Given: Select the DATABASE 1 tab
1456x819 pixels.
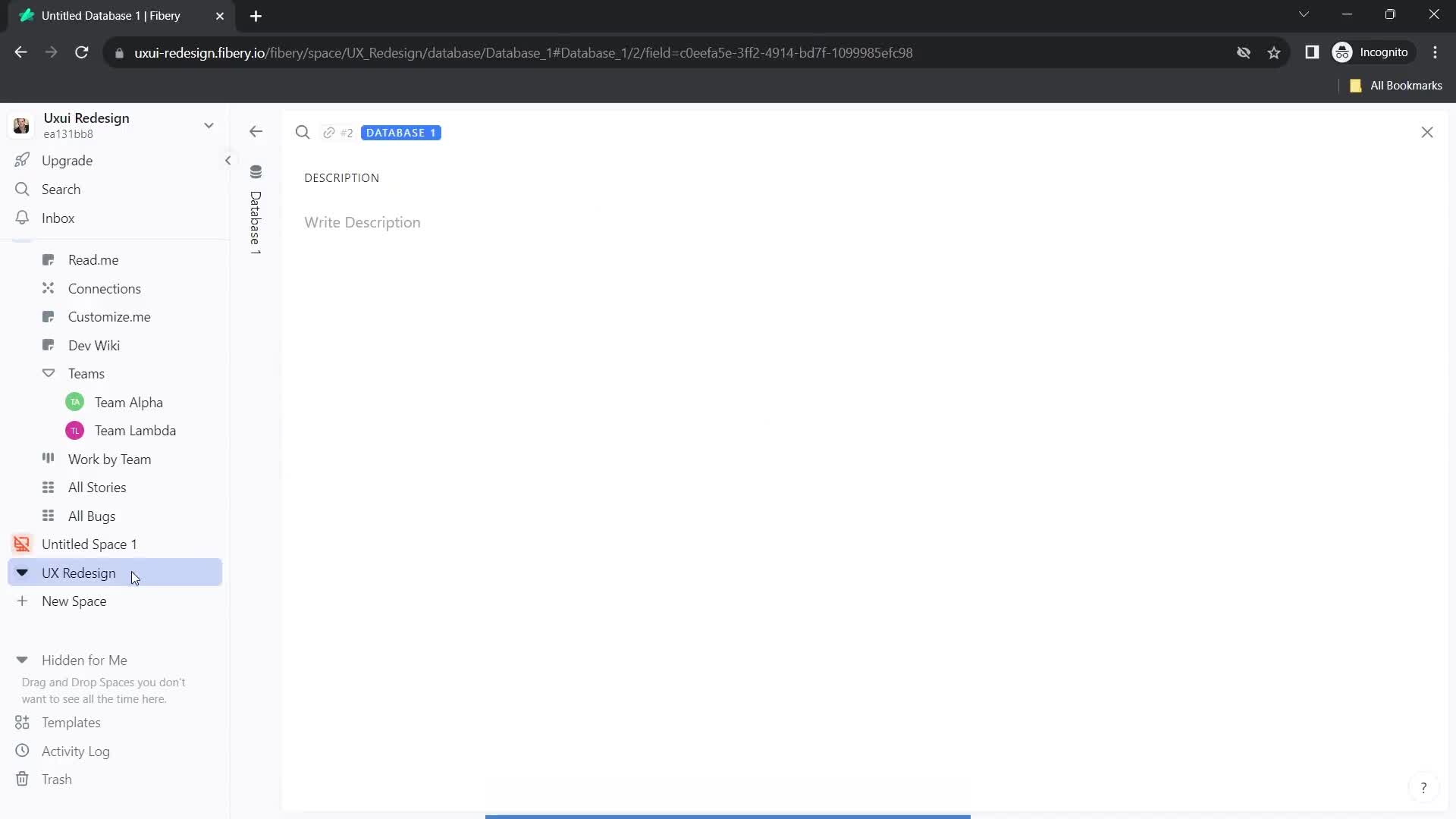Looking at the screenshot, I should click(401, 132).
